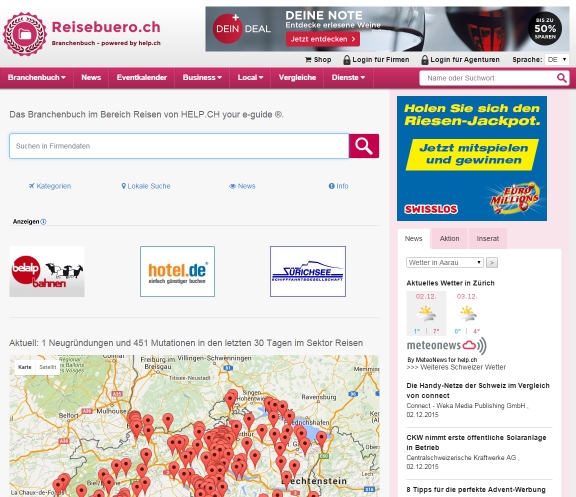The image size is (576, 497).
Task: Expand the Branchenbuch menu
Action: coord(37,78)
